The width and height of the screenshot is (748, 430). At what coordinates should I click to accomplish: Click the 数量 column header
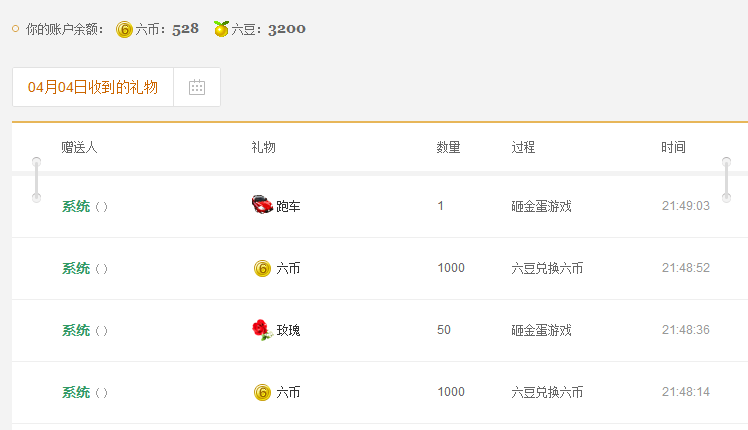click(448, 147)
